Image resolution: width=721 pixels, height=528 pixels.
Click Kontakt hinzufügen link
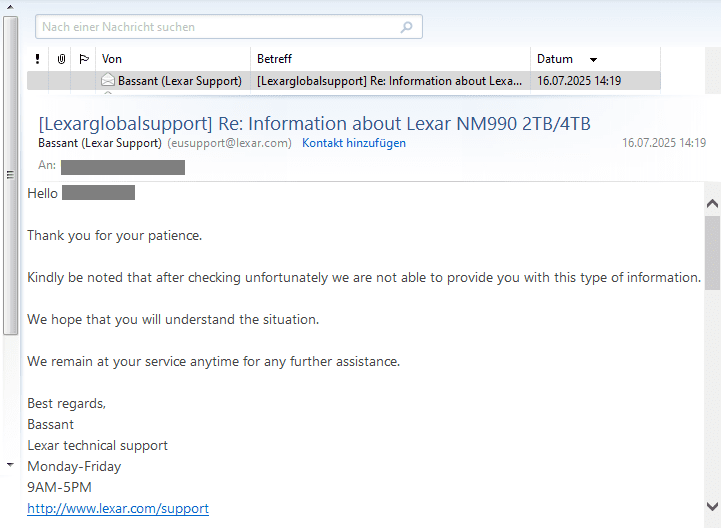tap(354, 143)
